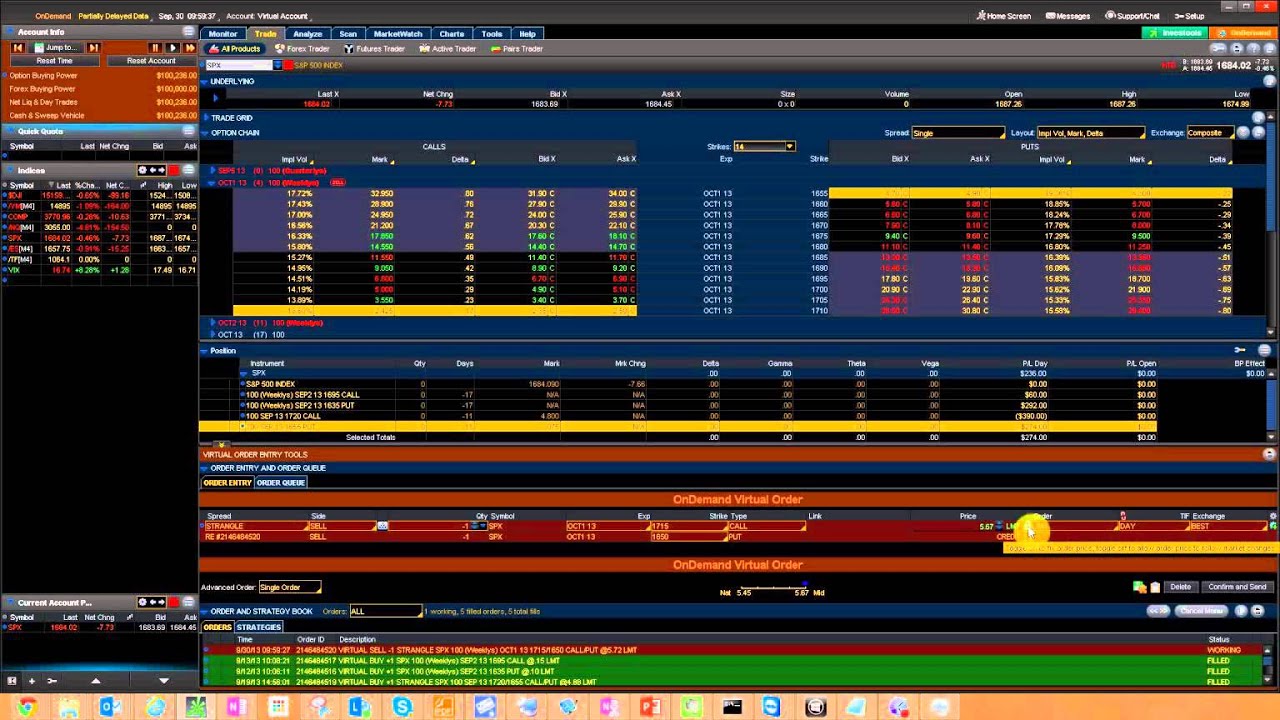The width and height of the screenshot is (1280, 720).
Task: Open the print icon in toolbar
Action: [1237, 48]
